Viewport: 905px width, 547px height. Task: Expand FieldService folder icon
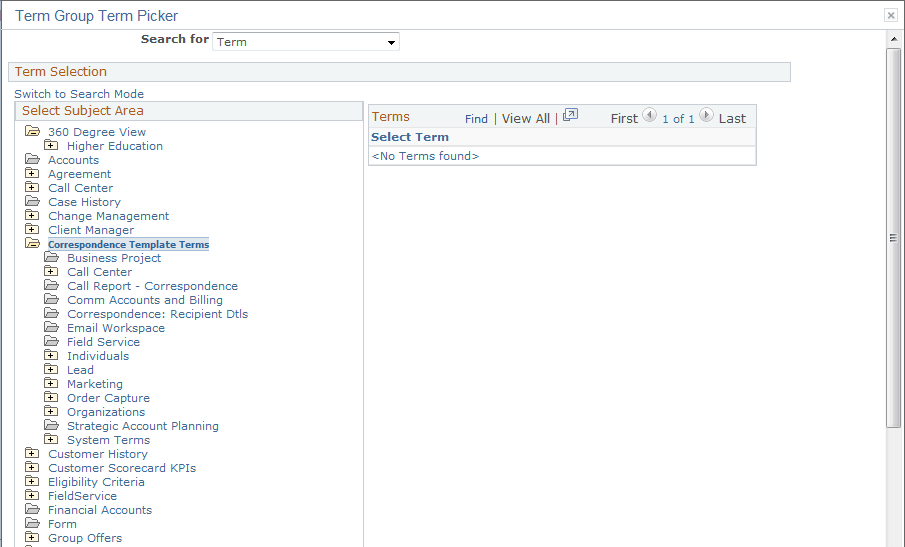click(32, 495)
